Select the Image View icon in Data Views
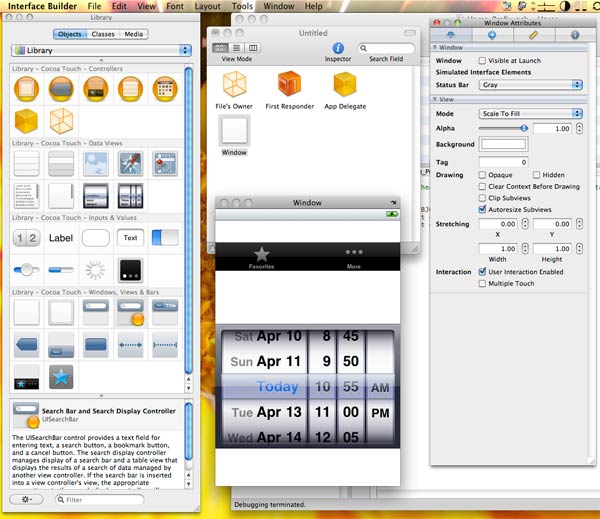 click(x=96, y=163)
